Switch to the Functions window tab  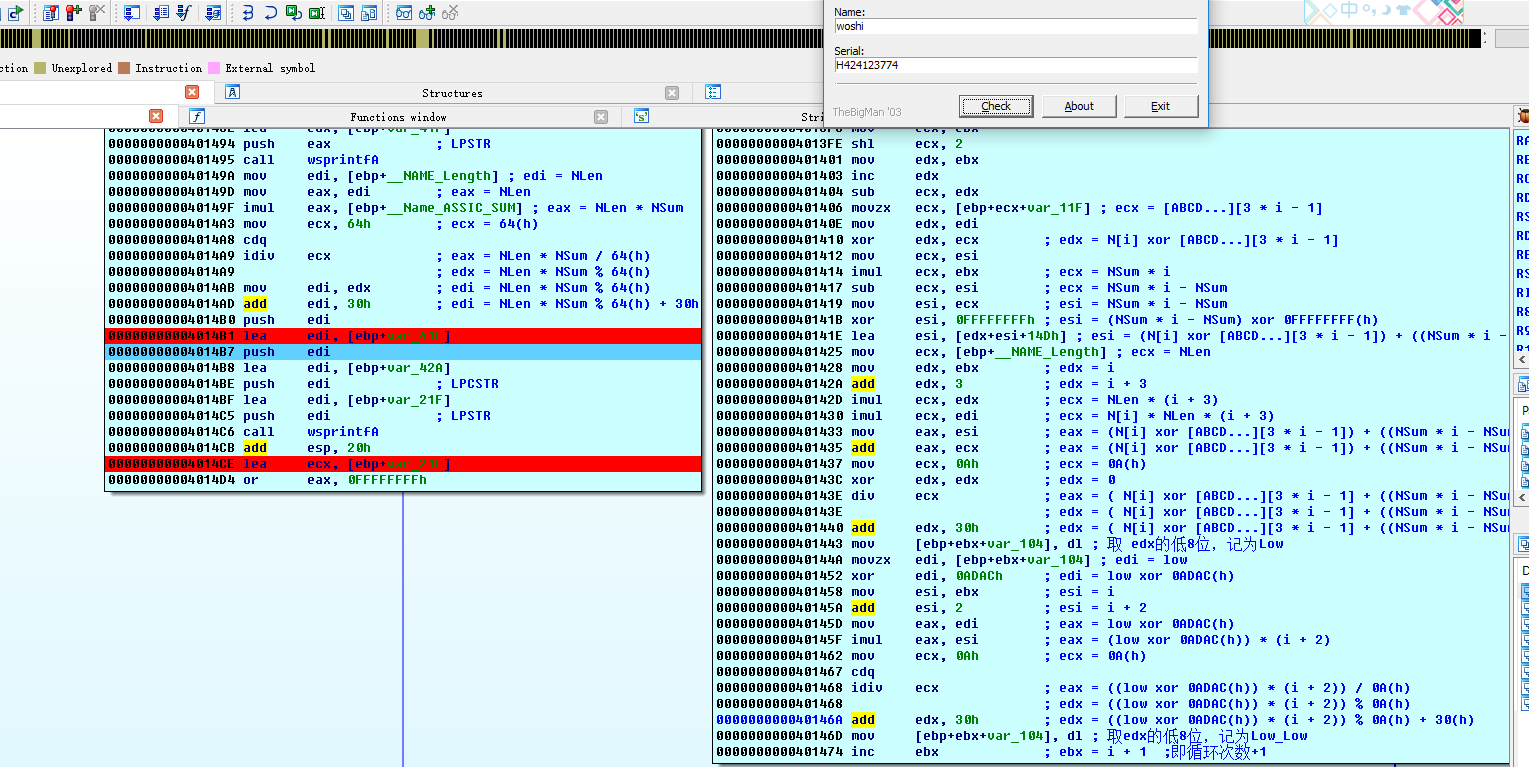(x=398, y=117)
